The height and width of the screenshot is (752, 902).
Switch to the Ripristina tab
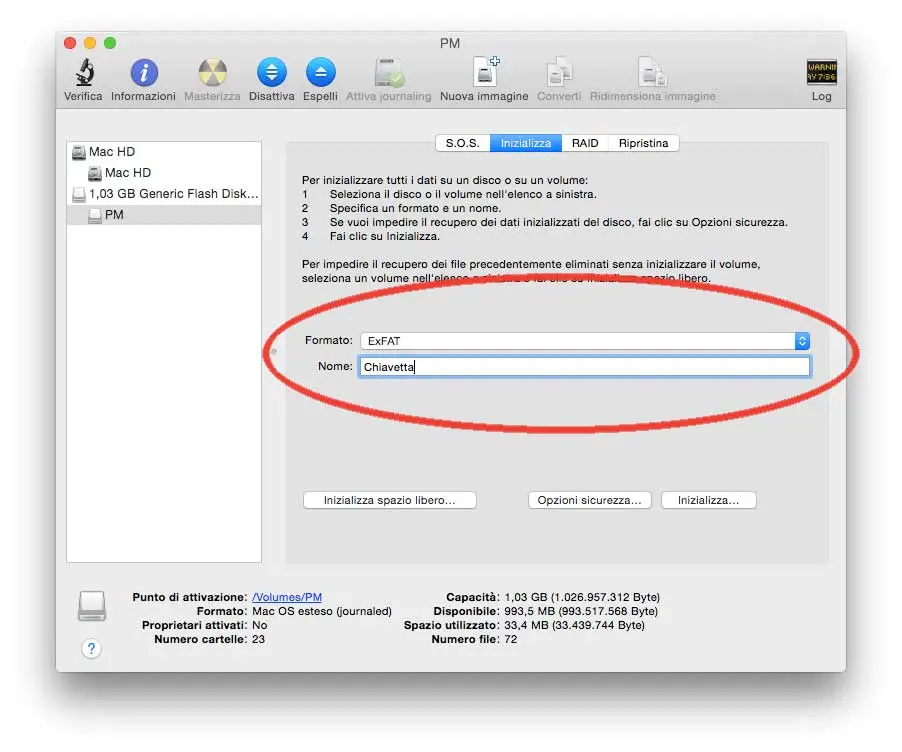[643, 143]
